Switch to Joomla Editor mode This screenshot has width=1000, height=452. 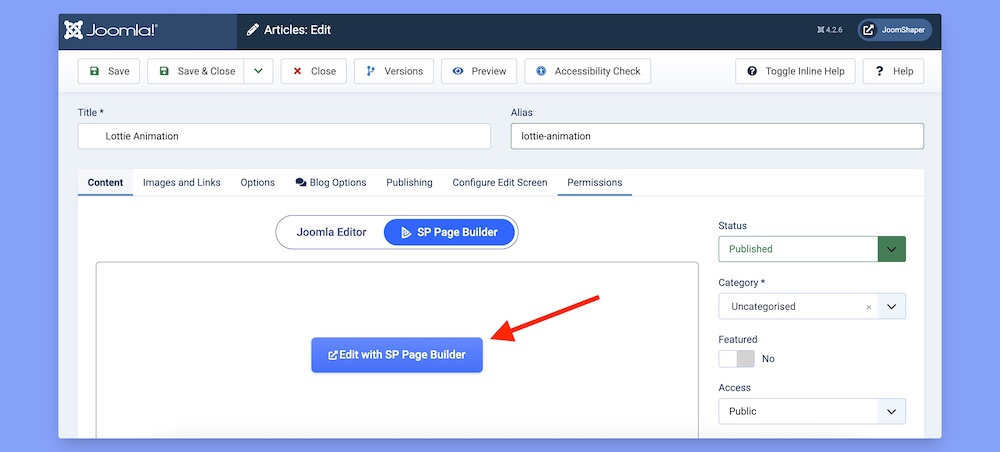click(x=331, y=232)
